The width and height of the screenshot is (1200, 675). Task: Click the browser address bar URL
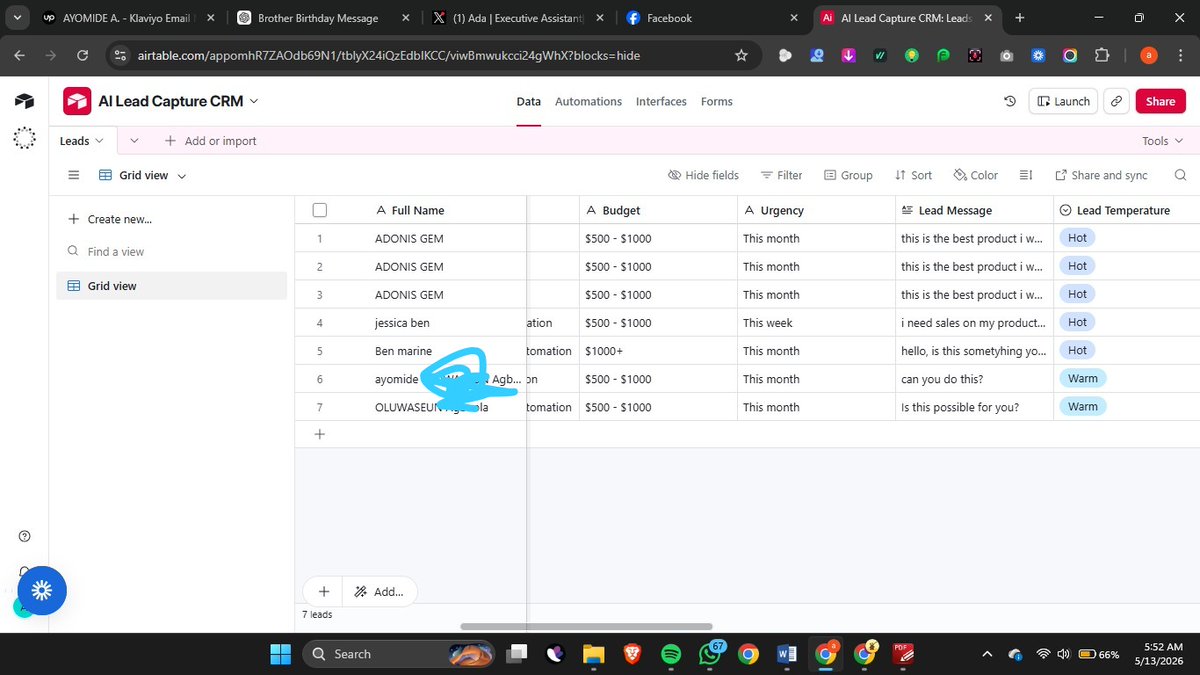pyautogui.click(x=388, y=56)
